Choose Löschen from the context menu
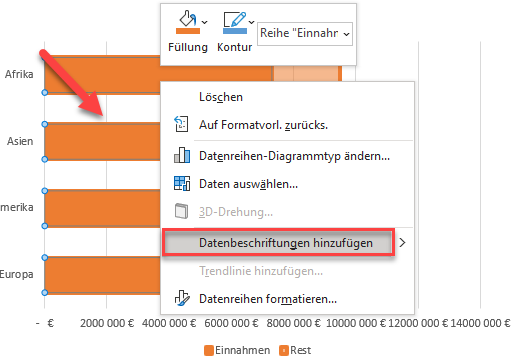This screenshot has width=519, height=362. (x=221, y=97)
